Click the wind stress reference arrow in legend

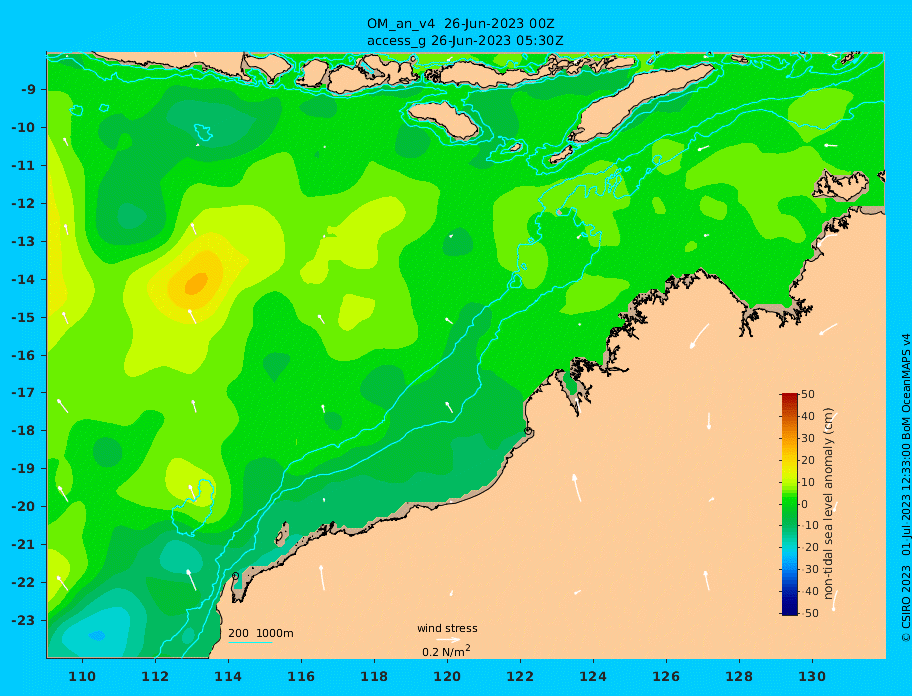pyautogui.click(x=448, y=640)
